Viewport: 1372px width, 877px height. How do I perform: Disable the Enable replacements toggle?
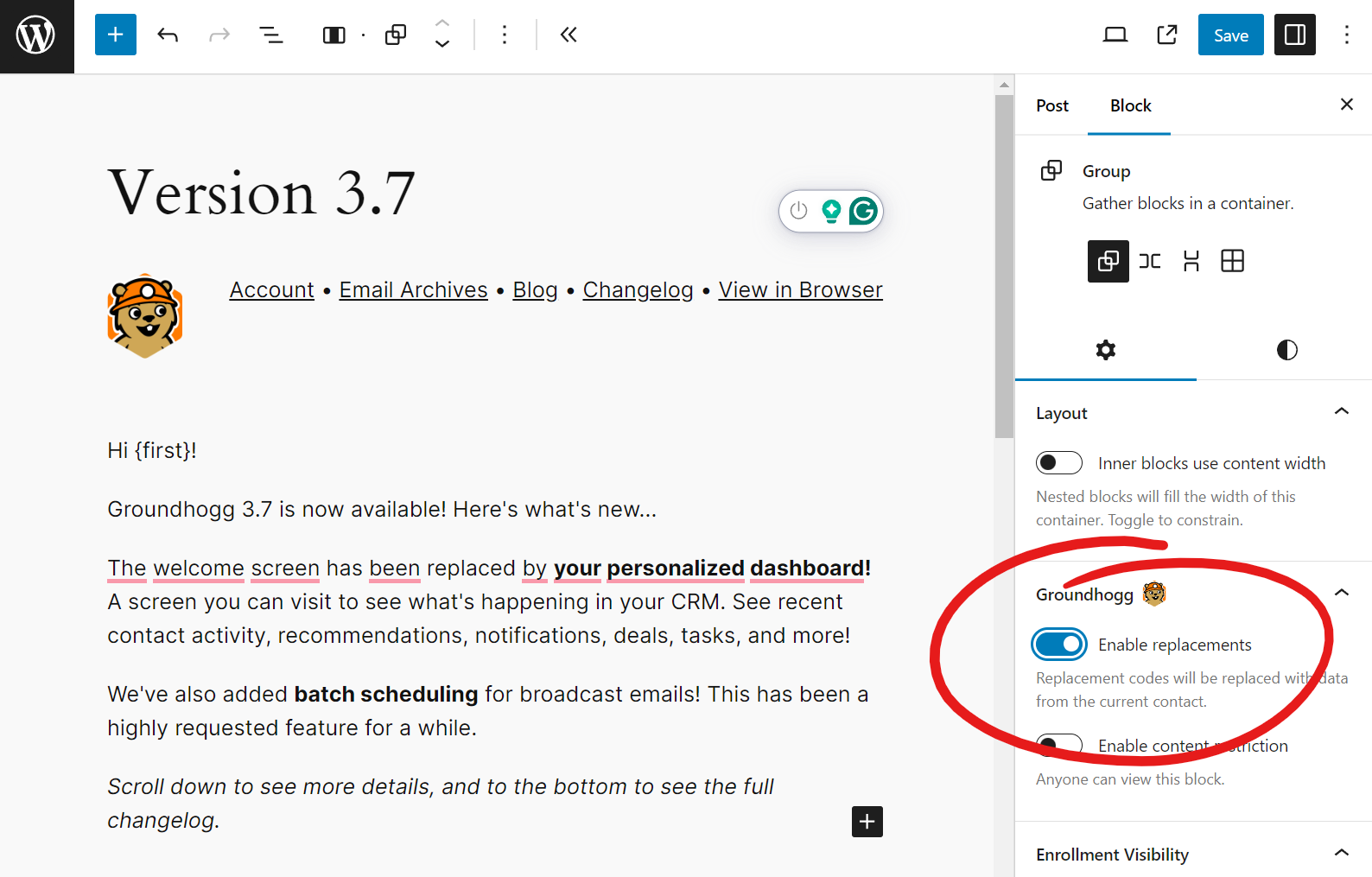(1059, 645)
